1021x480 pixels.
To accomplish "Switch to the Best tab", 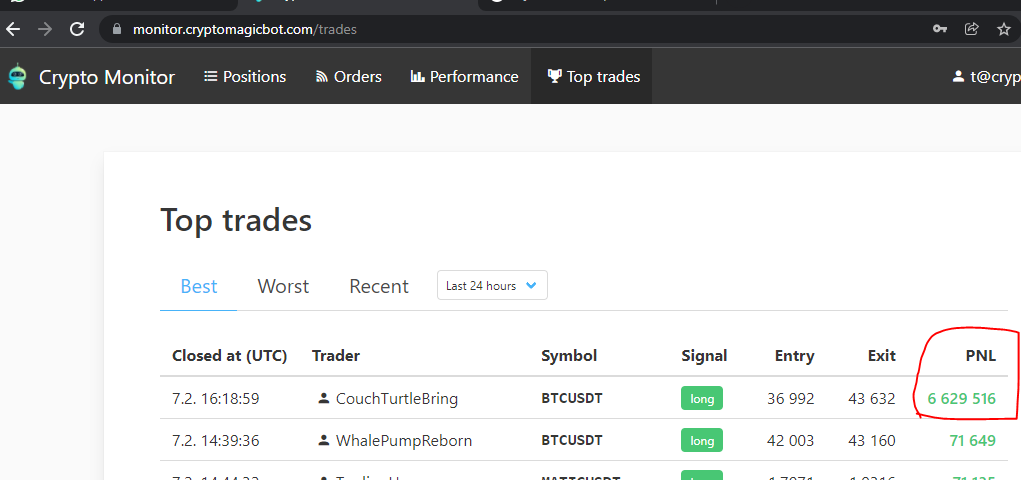I will pyautogui.click(x=199, y=287).
